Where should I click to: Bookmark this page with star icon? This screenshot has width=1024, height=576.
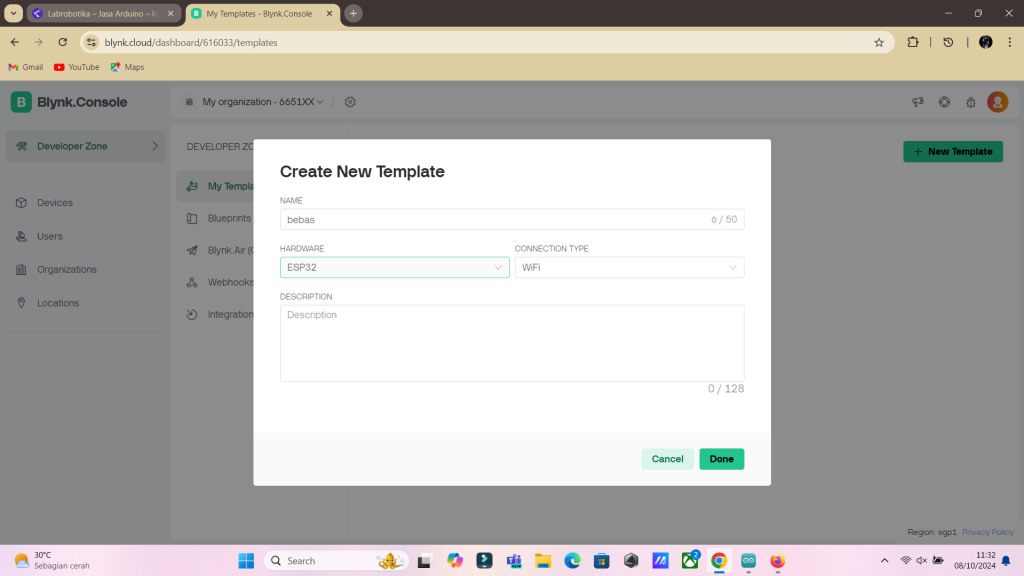point(879,42)
